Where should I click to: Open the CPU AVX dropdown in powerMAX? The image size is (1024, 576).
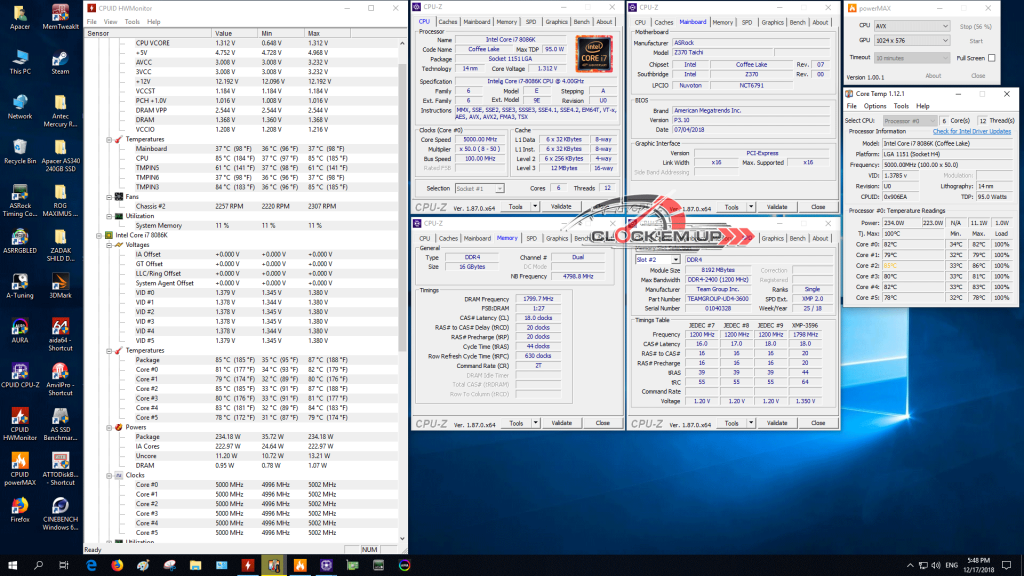tap(912, 26)
